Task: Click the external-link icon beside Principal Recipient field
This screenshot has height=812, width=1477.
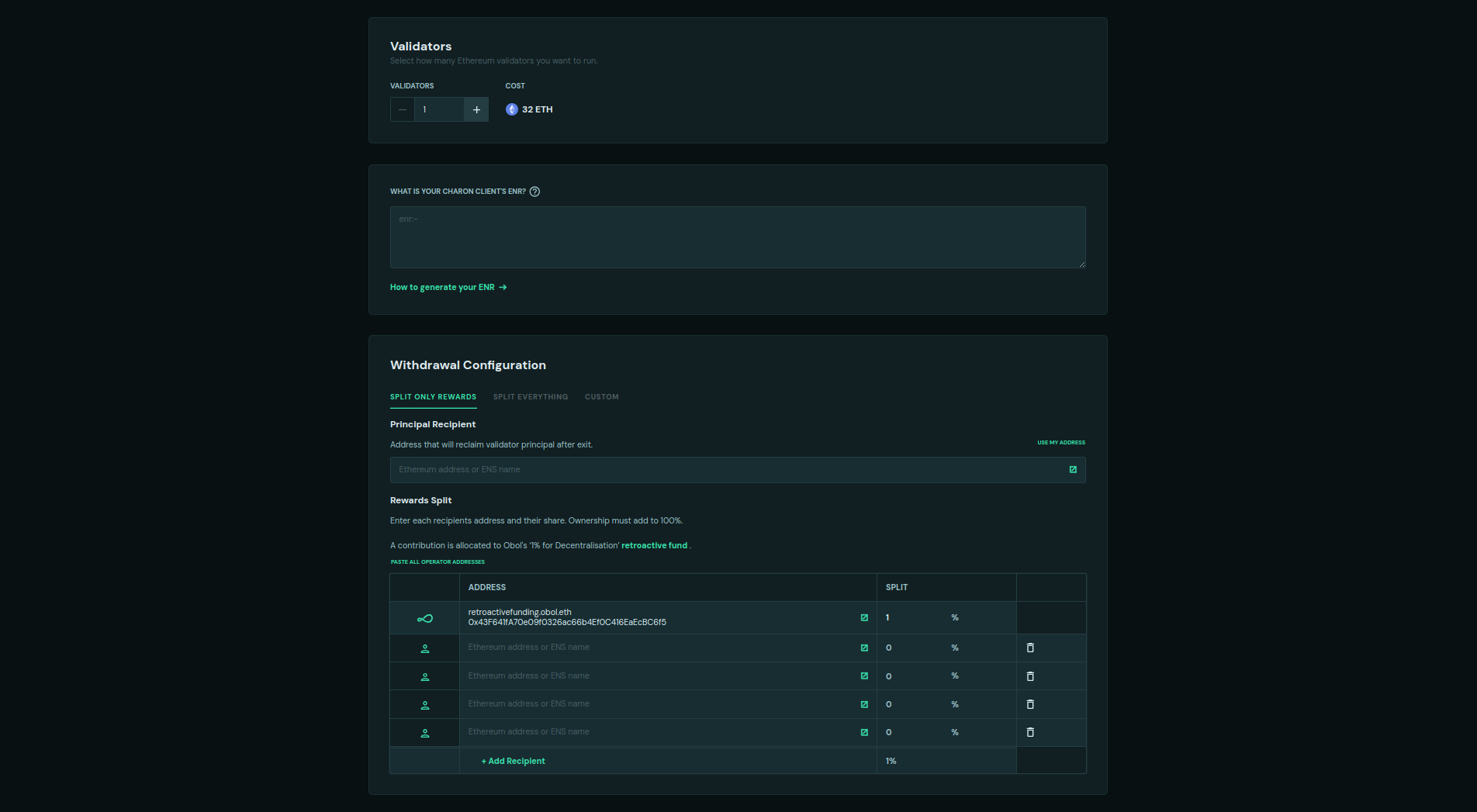Action: tap(1073, 469)
